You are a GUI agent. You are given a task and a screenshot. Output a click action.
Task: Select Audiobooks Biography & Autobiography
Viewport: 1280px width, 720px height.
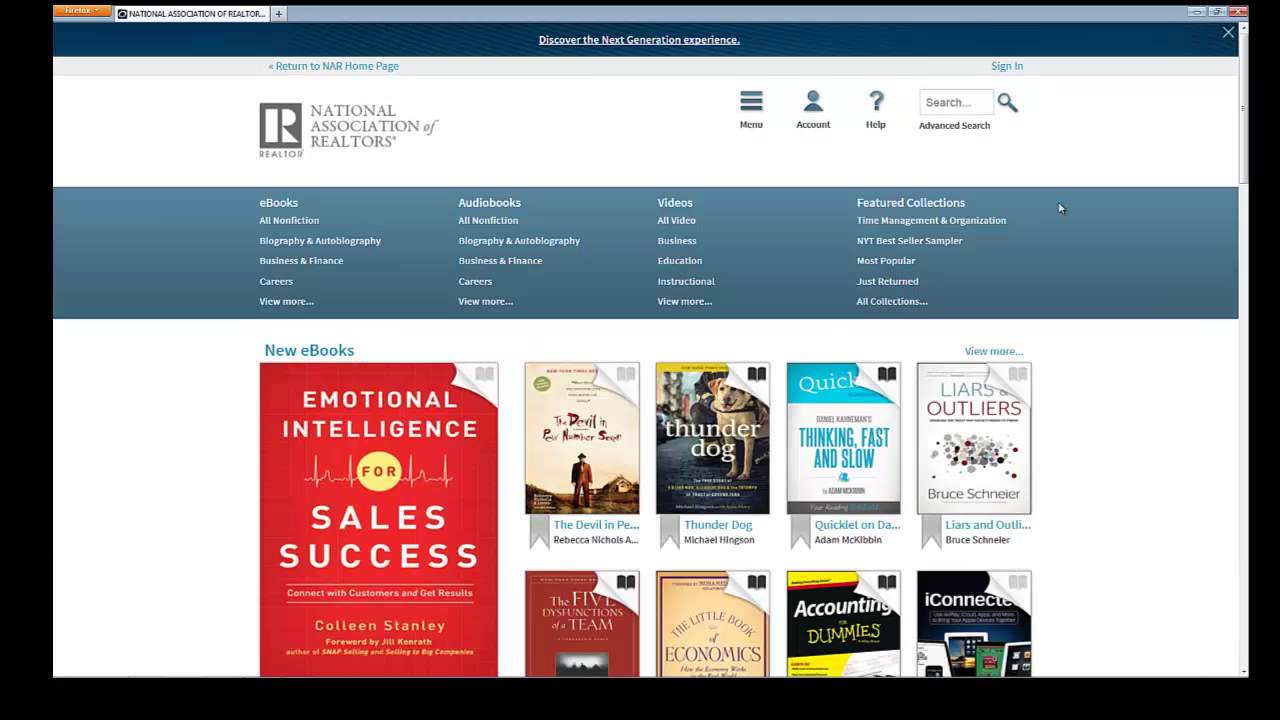(x=519, y=241)
